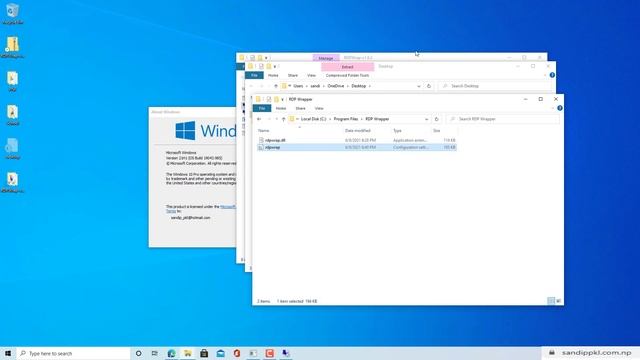
Task: Click the red Camtasia icon on taskbar
Action: [x=269, y=353]
